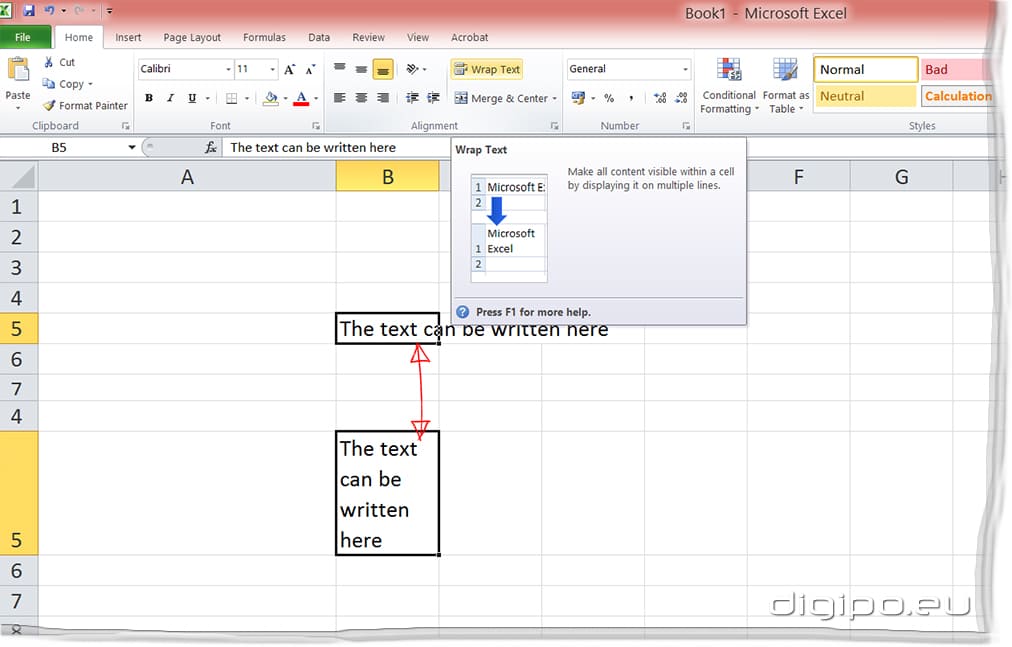This screenshot has width=1012, height=647.
Task: Click the Insert Function fx icon
Action: click(210, 148)
